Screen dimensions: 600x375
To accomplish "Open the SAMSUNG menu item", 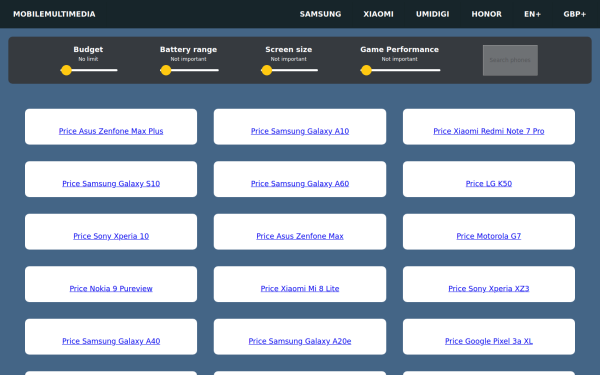I will coord(320,14).
